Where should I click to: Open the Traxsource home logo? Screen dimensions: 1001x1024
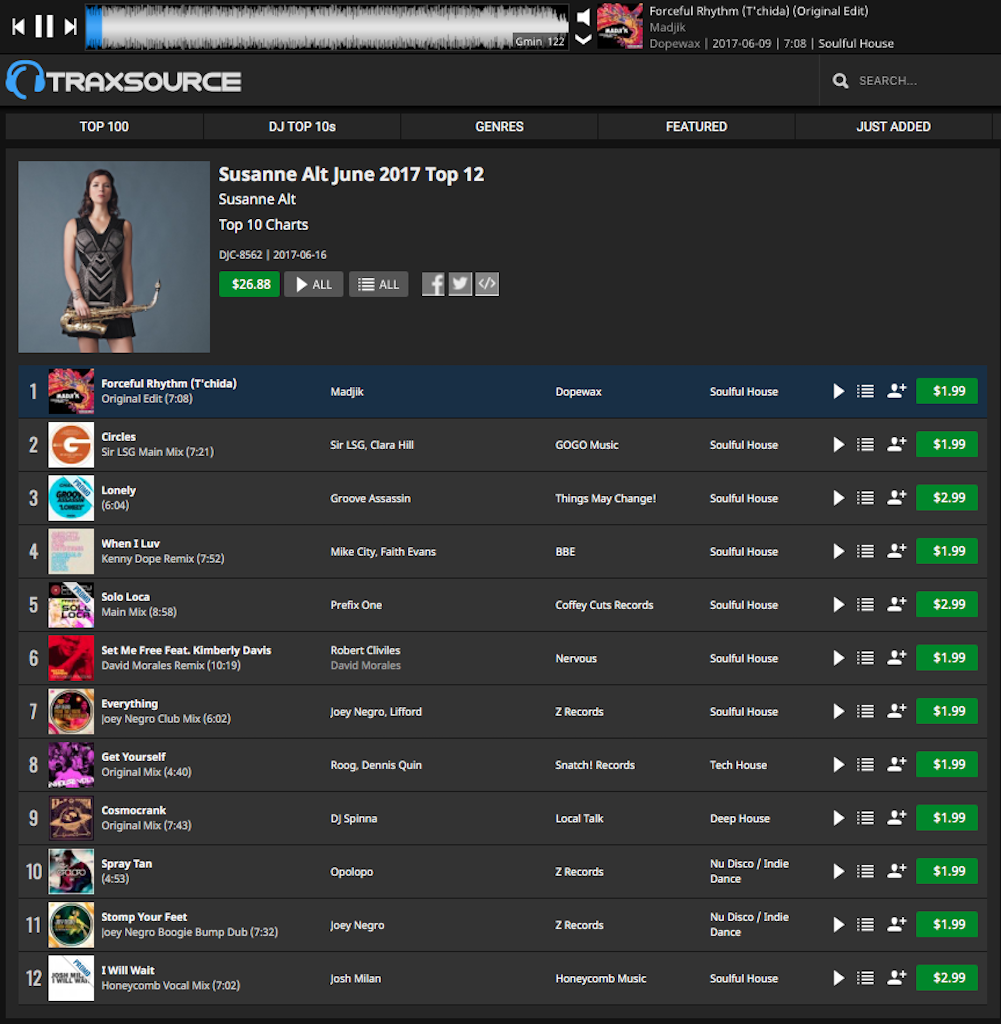(x=124, y=80)
